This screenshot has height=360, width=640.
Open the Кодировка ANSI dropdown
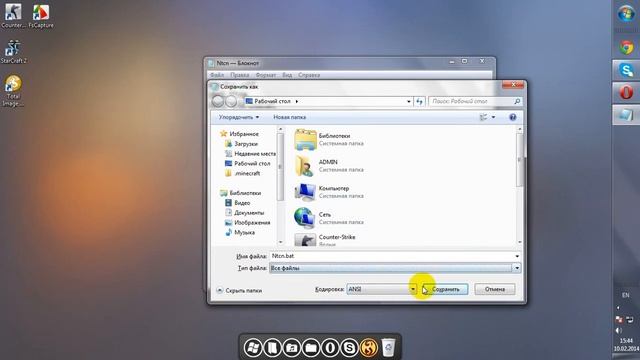382,289
